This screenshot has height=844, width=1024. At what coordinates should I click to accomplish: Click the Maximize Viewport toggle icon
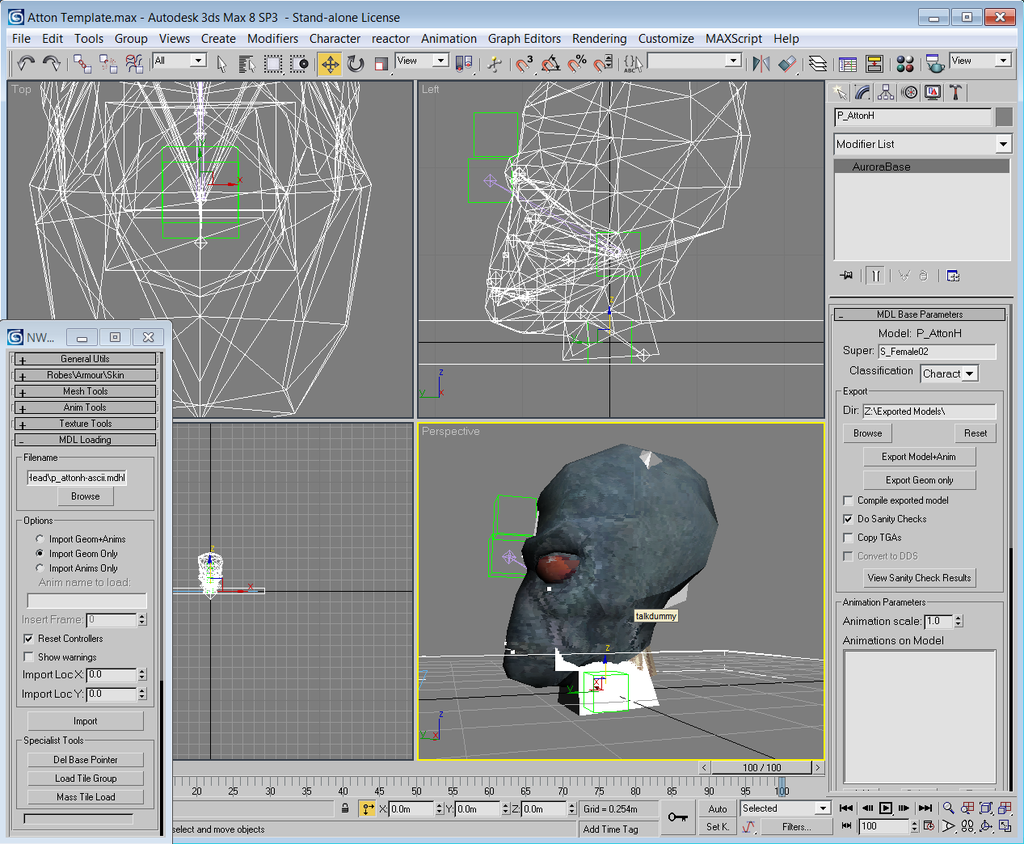tap(1005, 826)
